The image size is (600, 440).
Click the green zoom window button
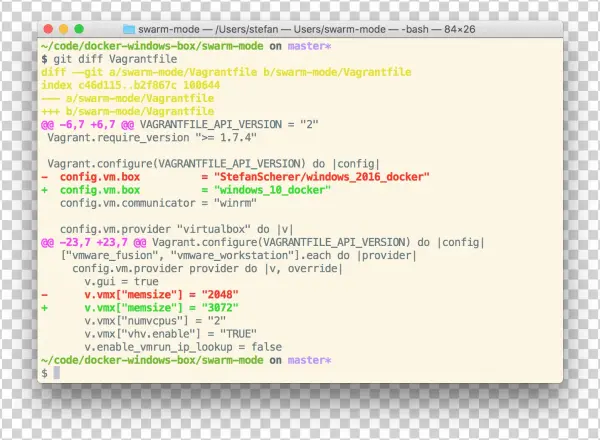[79, 29]
